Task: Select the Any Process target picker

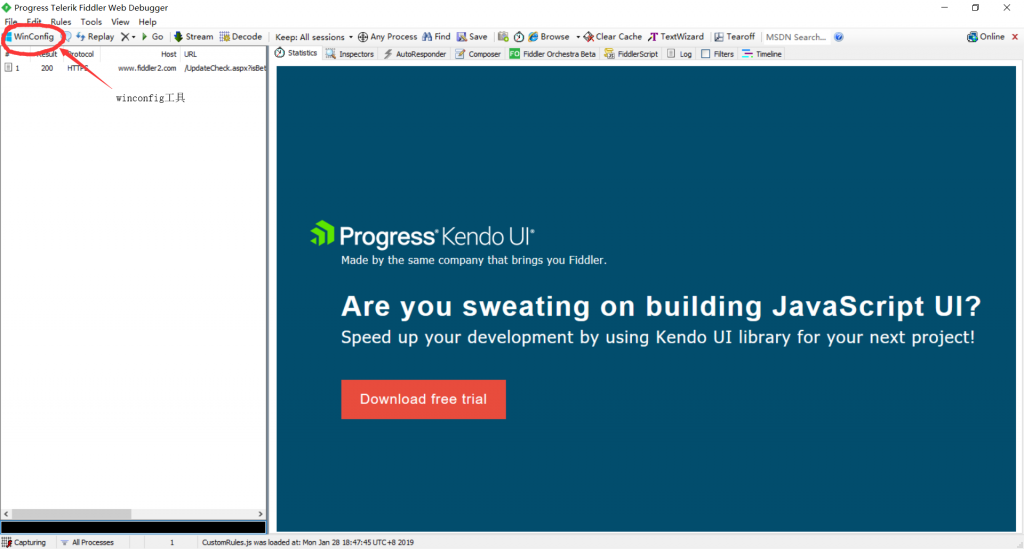Action: click(x=387, y=37)
